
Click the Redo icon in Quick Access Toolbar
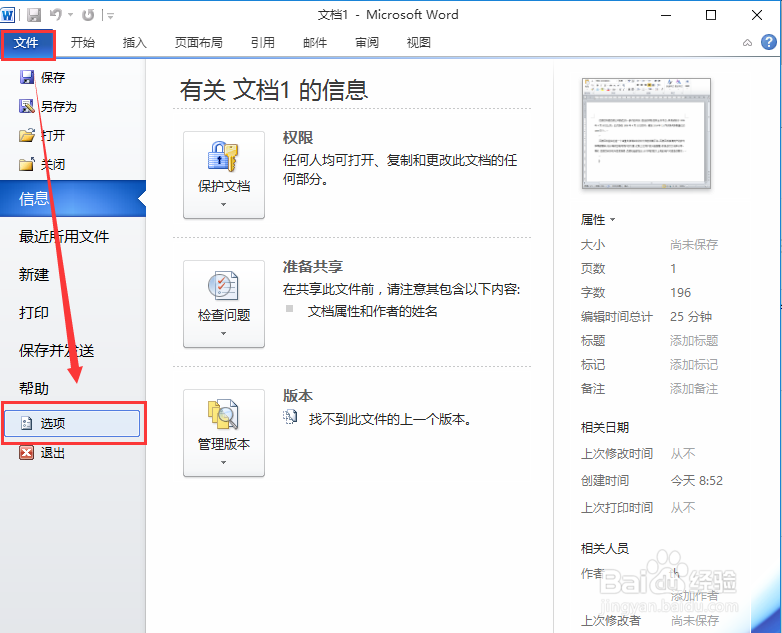click(88, 15)
